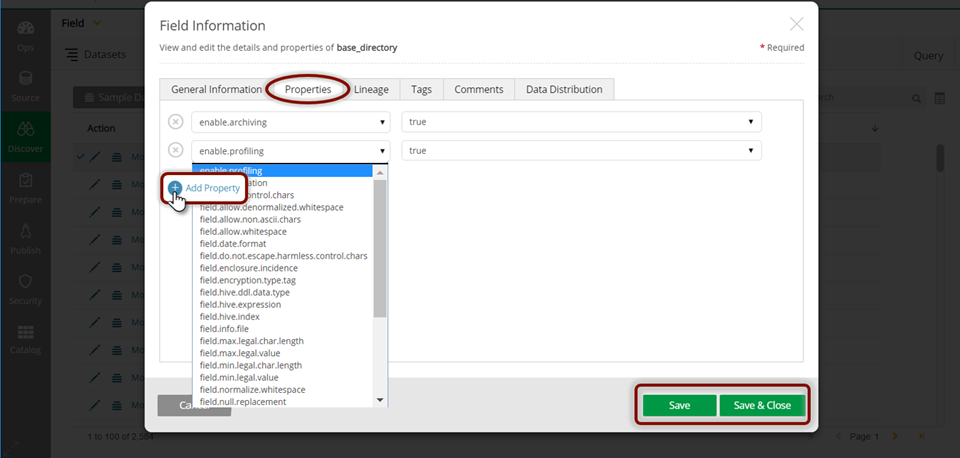960x458 pixels.
Task: Remove the enable.profiling property row
Action: [x=175, y=151]
